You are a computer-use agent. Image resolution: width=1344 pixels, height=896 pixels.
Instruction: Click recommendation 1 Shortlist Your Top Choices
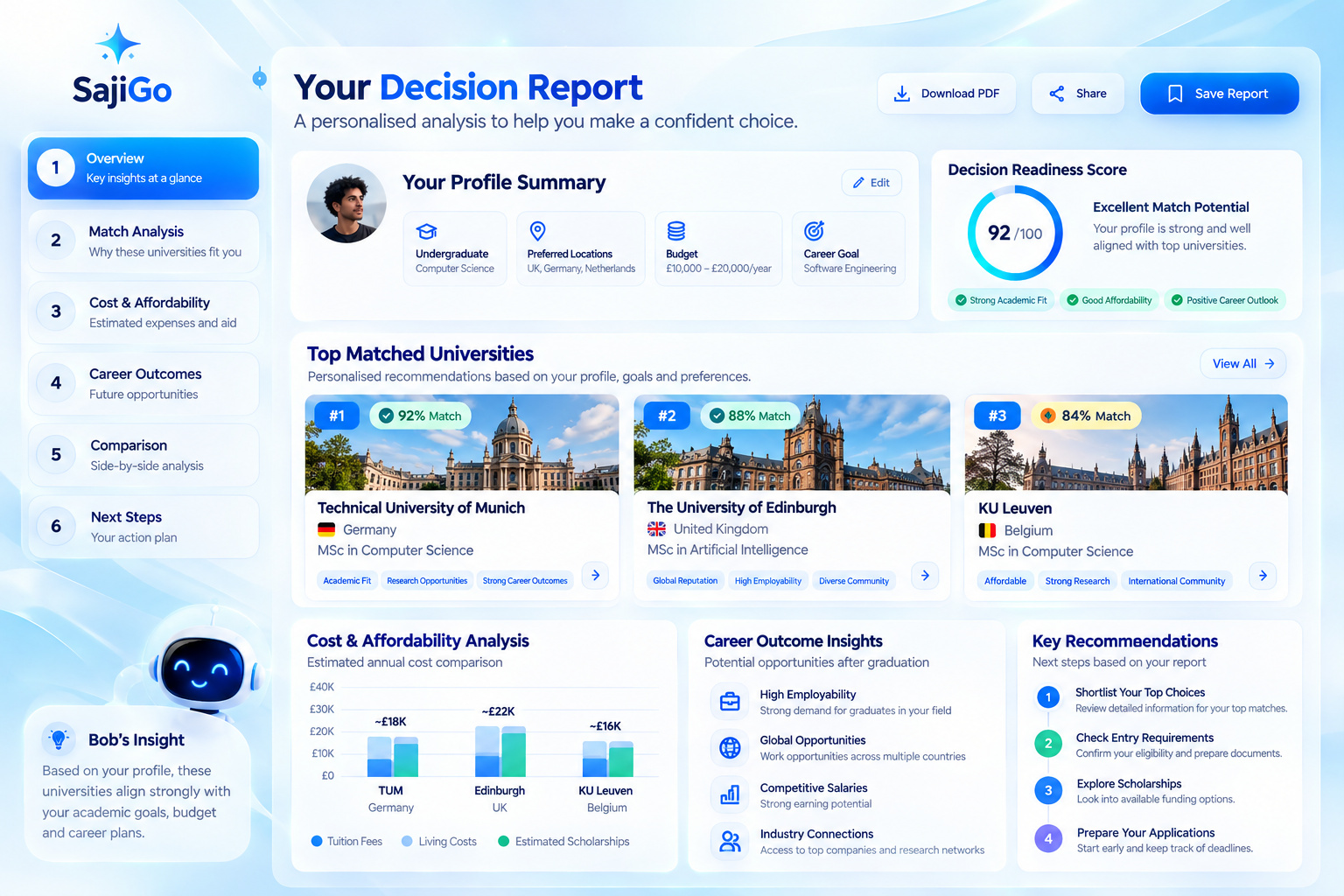(1161, 699)
